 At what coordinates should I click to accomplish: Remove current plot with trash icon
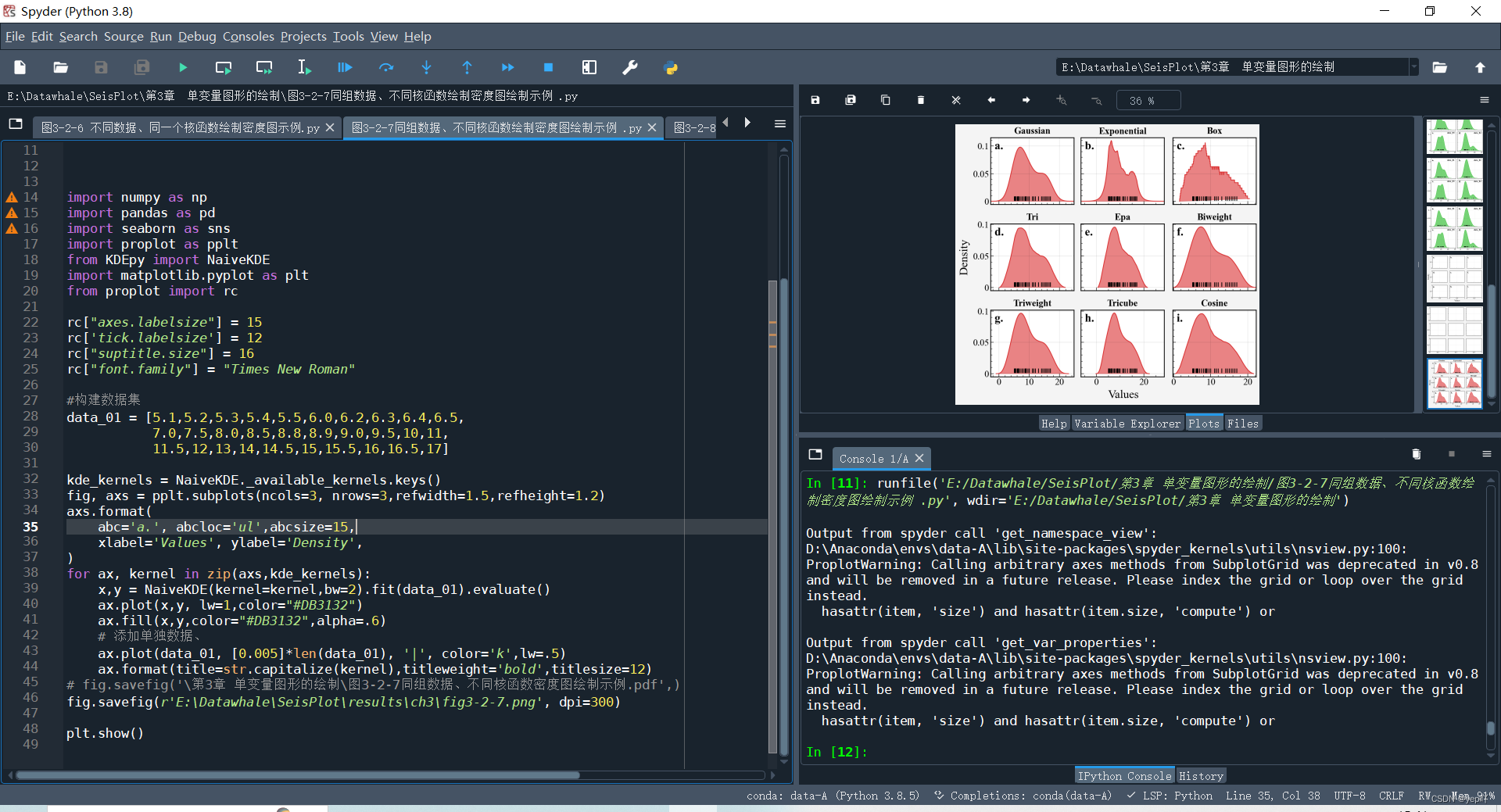coord(921,100)
